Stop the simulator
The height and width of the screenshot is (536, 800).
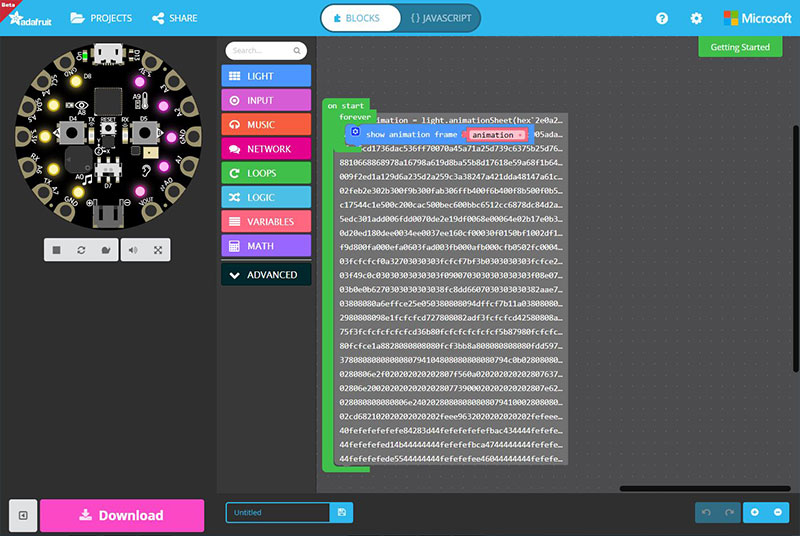[x=57, y=250]
